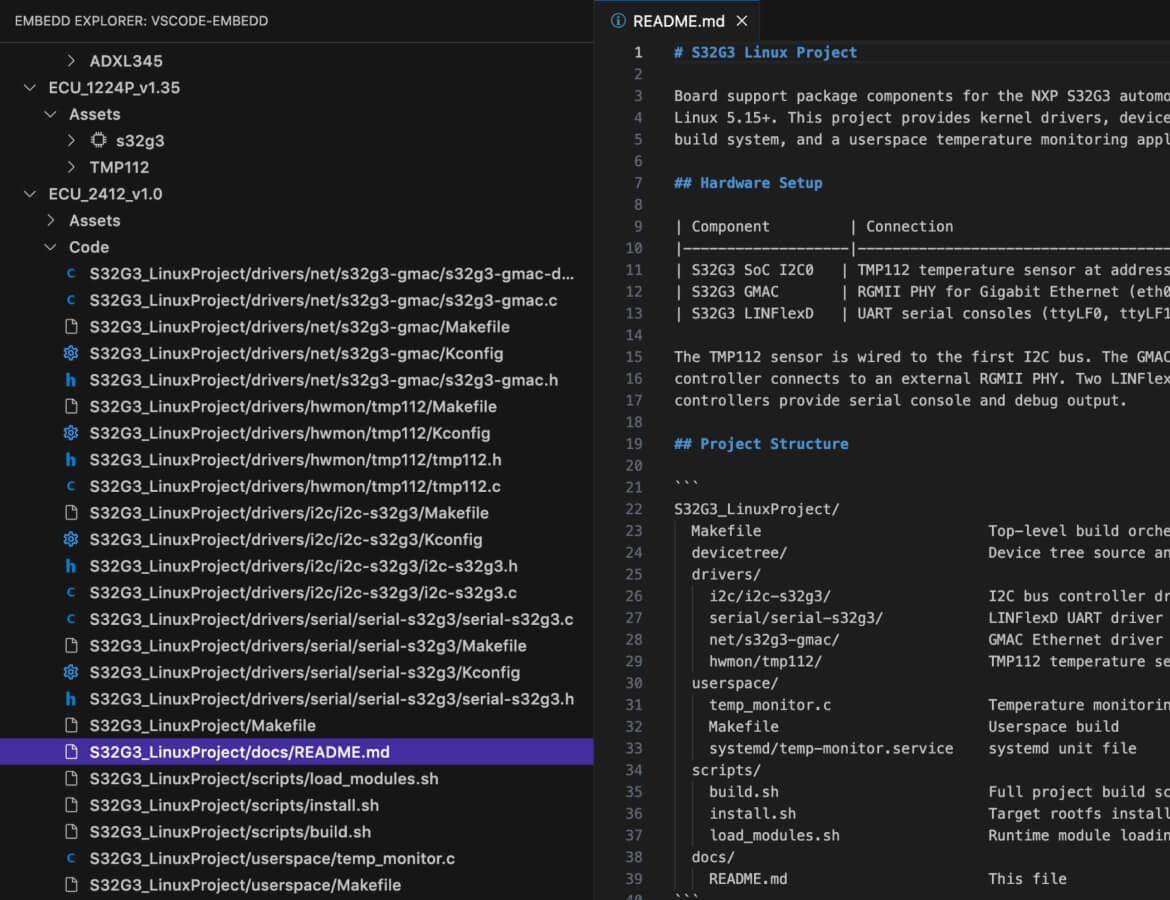The width and height of the screenshot is (1170, 900).
Task: Click C icon of serial-s32g3.c
Action: [x=71, y=619]
